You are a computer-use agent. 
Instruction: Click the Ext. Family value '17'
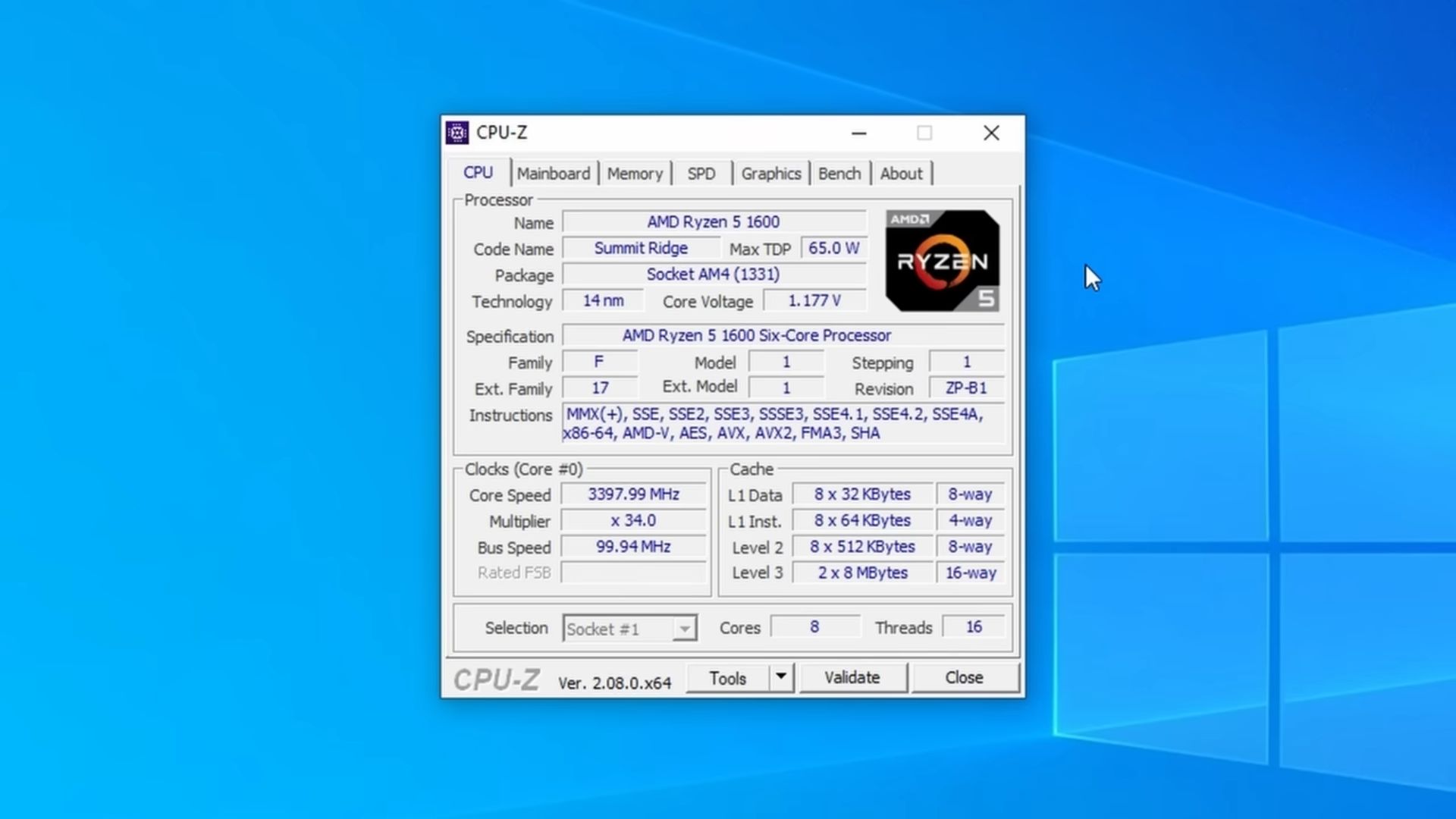coord(599,388)
